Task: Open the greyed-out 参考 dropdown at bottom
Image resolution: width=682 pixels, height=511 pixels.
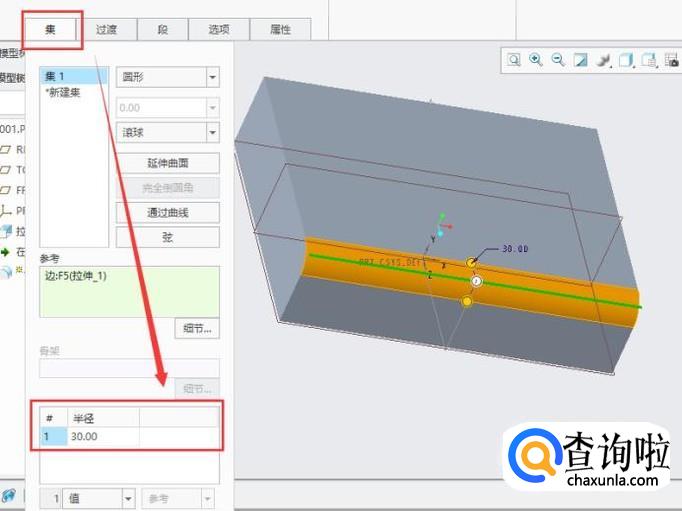Action: 208,498
